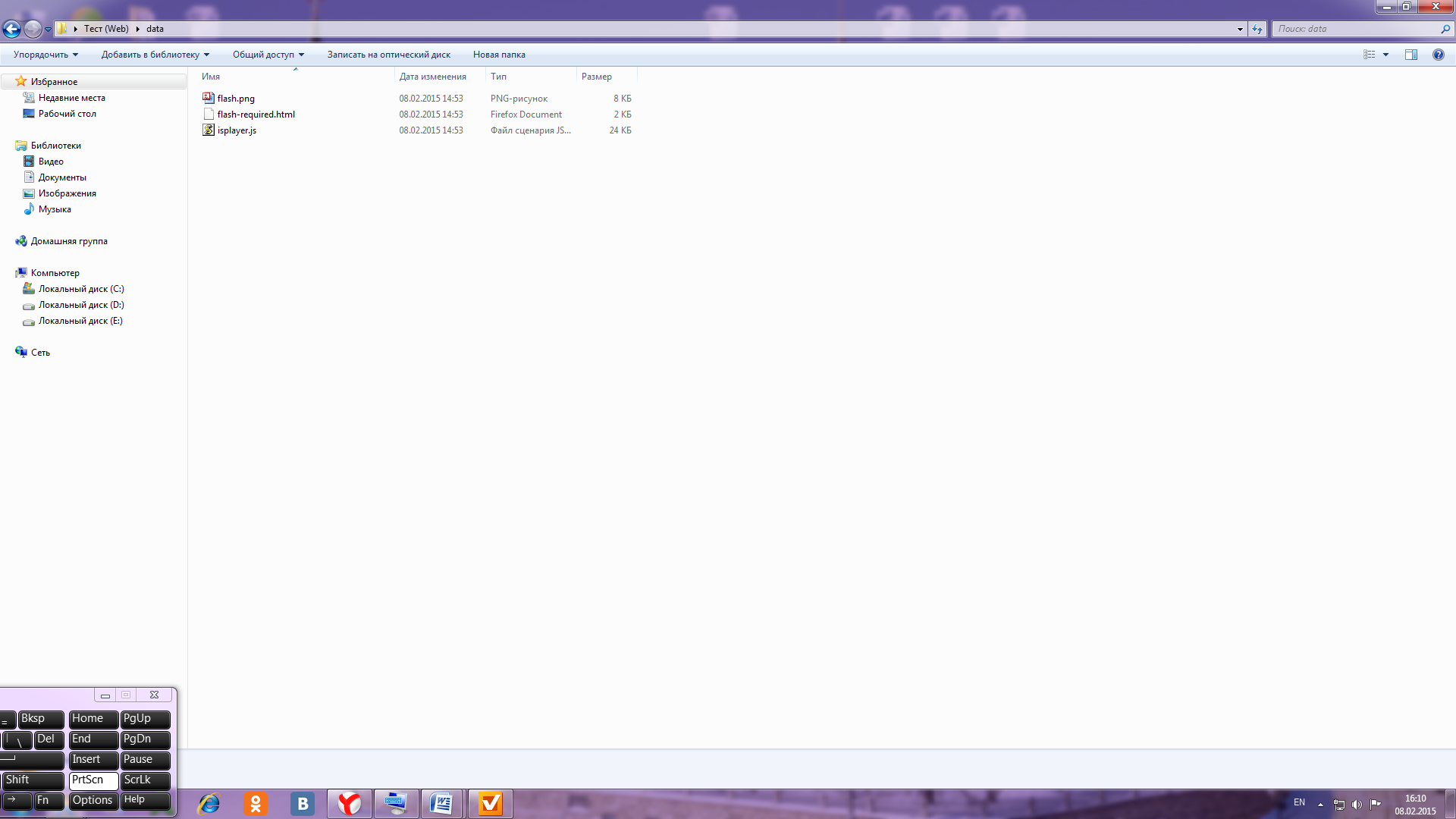Sort by the 'Тип' column header
Screen dimensions: 1456x819
point(531,77)
